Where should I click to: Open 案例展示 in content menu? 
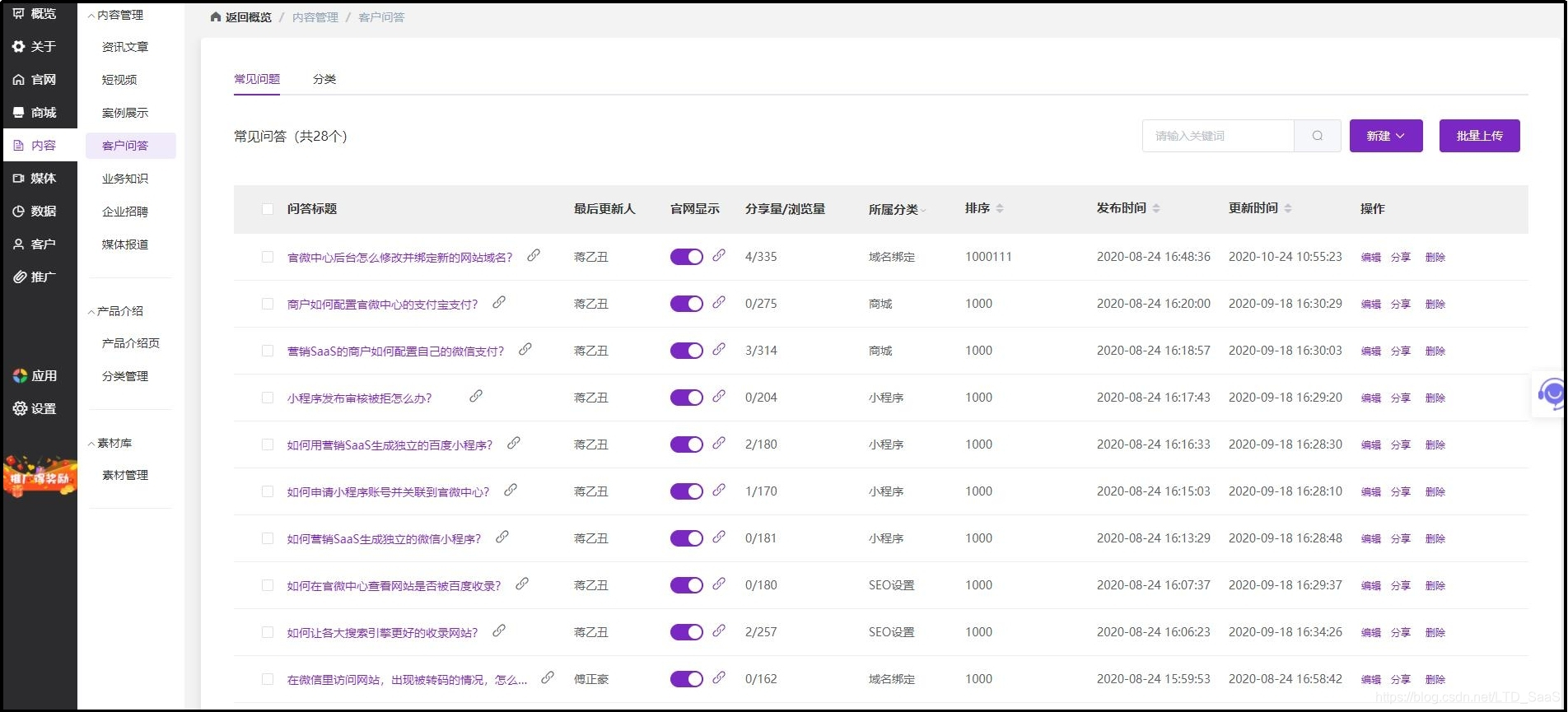(125, 113)
